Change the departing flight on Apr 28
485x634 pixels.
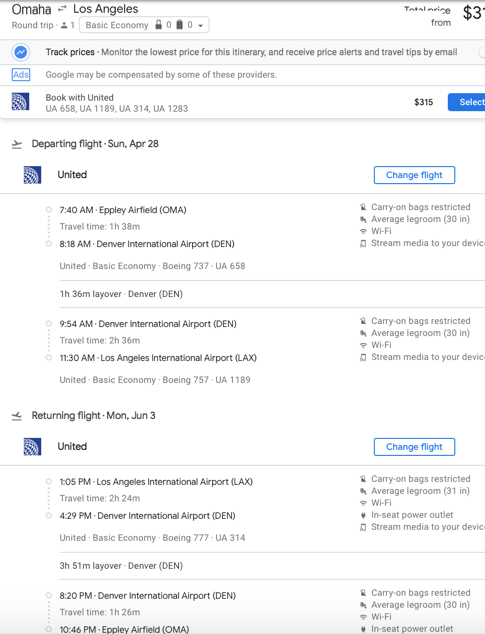pos(414,175)
